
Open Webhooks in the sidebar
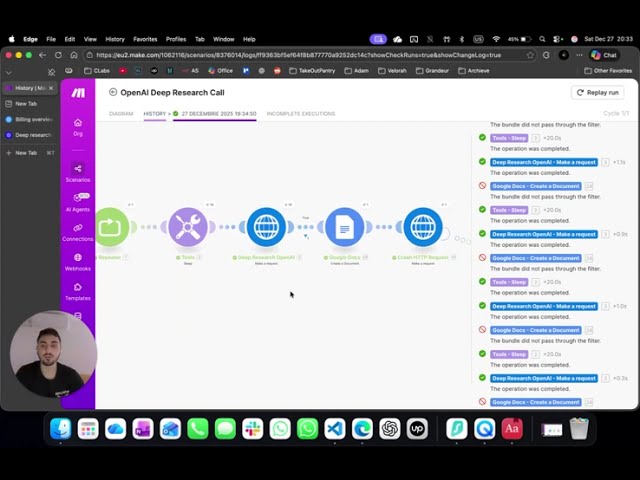78,262
